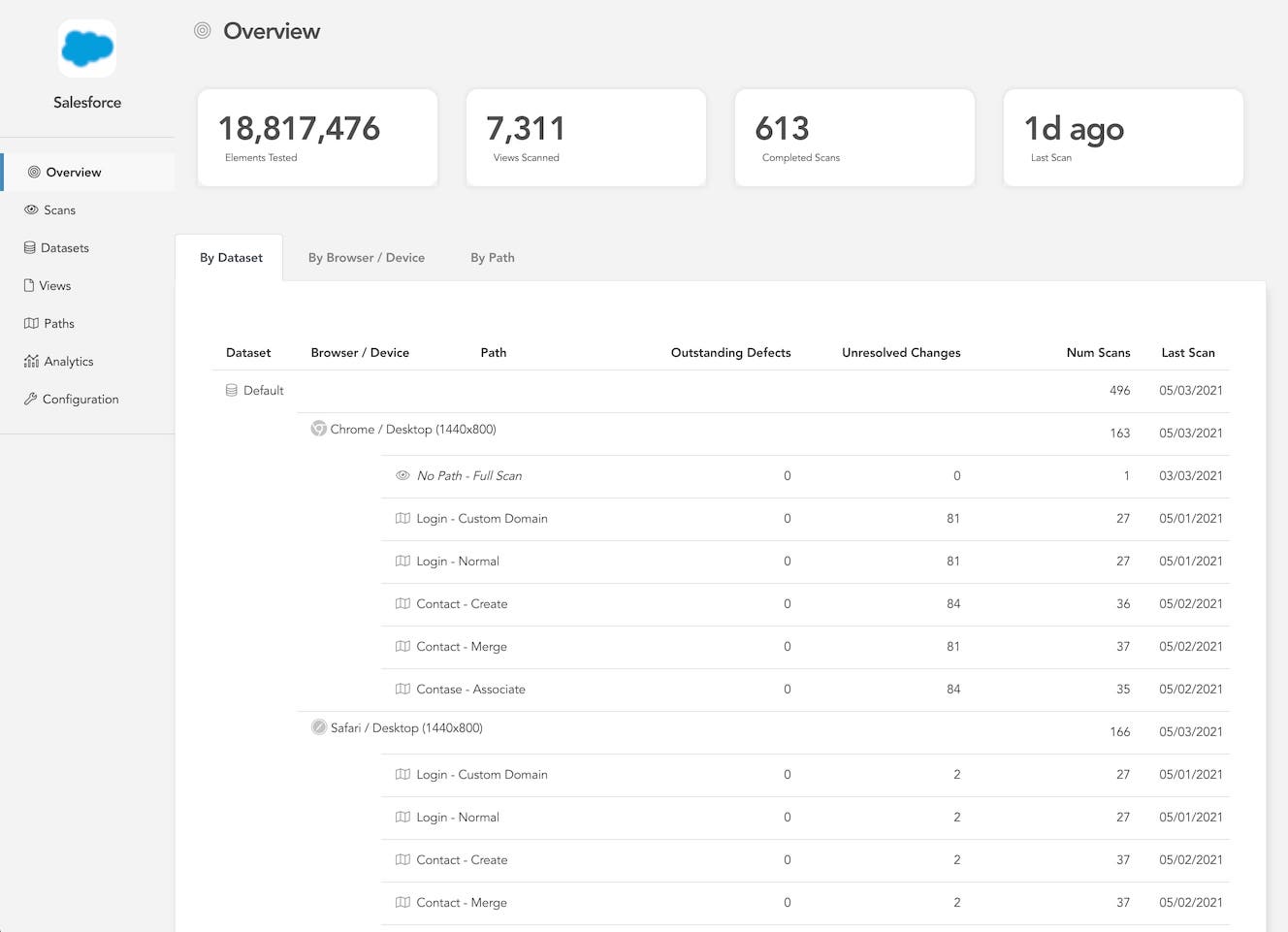The height and width of the screenshot is (932, 1288).
Task: Open the Chrome Login - Custom Domain path
Action: click(805, 519)
